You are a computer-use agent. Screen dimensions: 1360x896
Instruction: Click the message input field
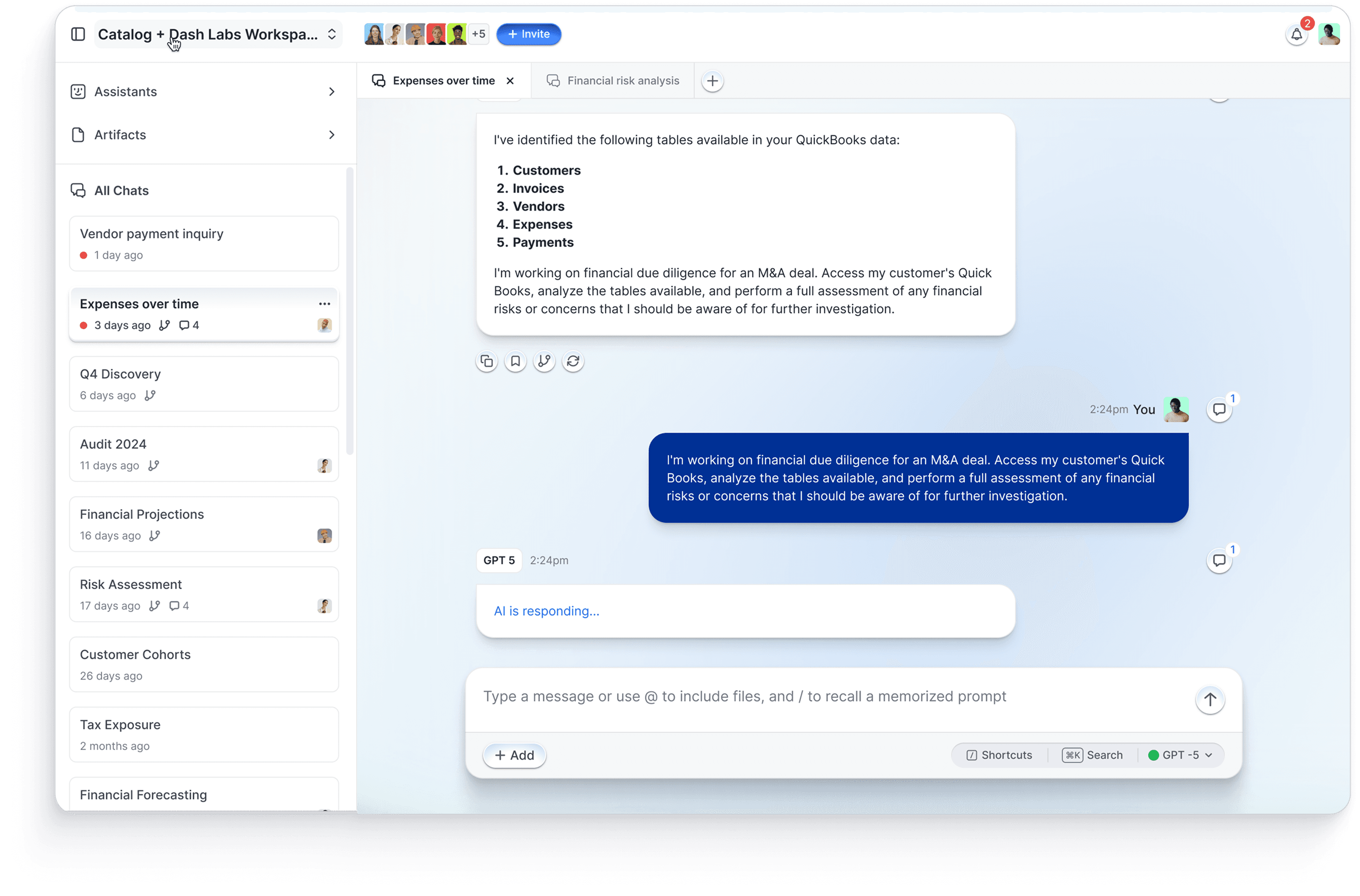pyautogui.click(x=743, y=696)
